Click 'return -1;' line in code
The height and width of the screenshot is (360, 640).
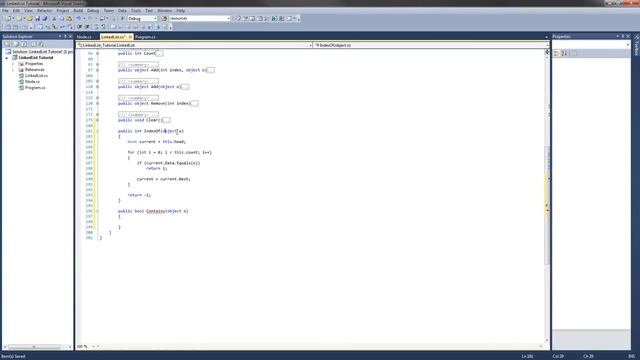pyautogui.click(x=139, y=195)
